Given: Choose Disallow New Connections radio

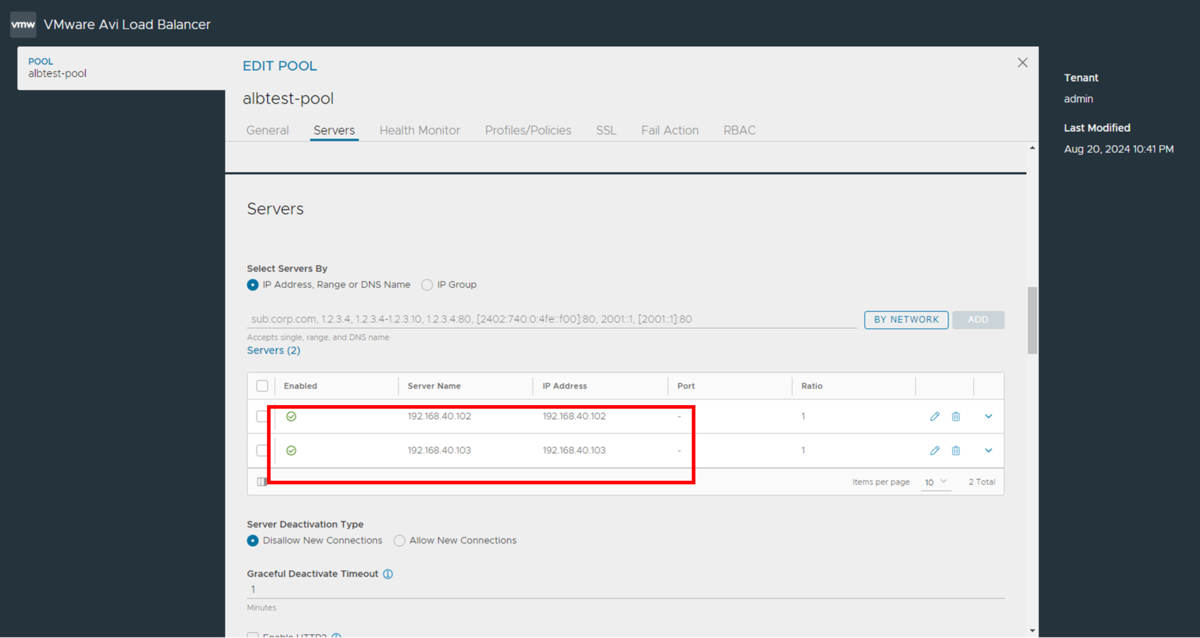Looking at the screenshot, I should point(253,541).
